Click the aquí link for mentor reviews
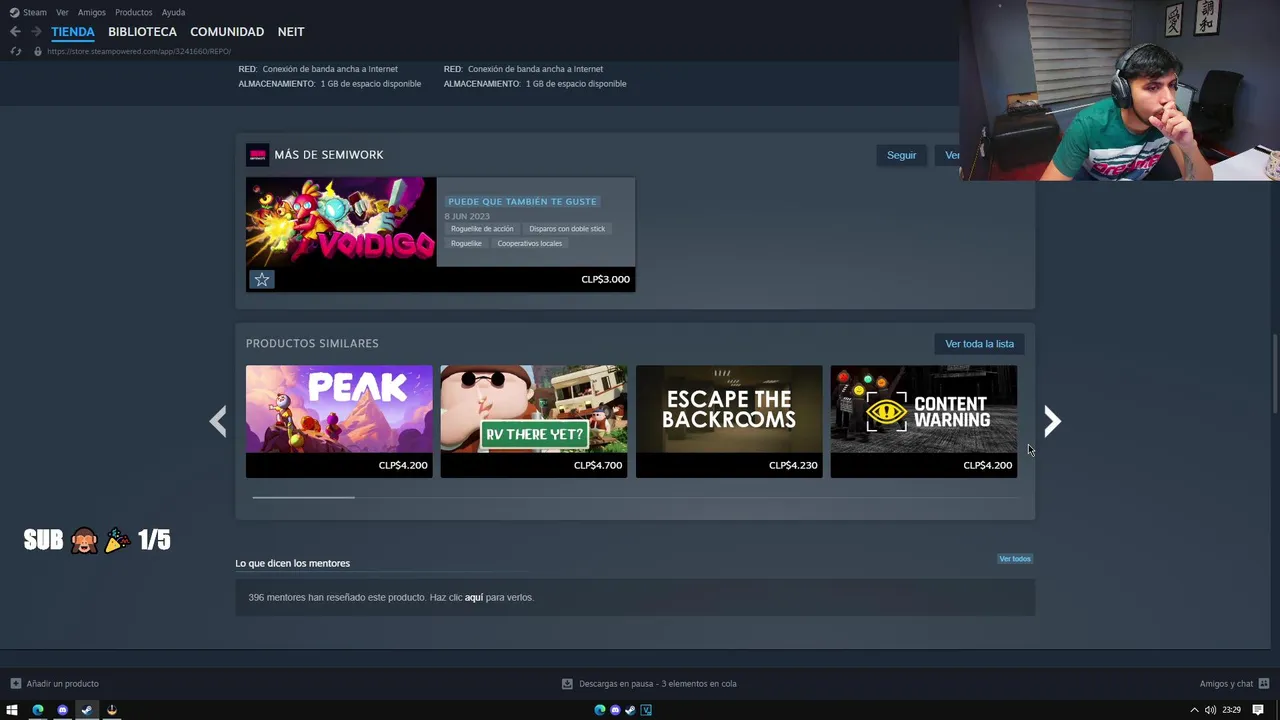 [474, 598]
